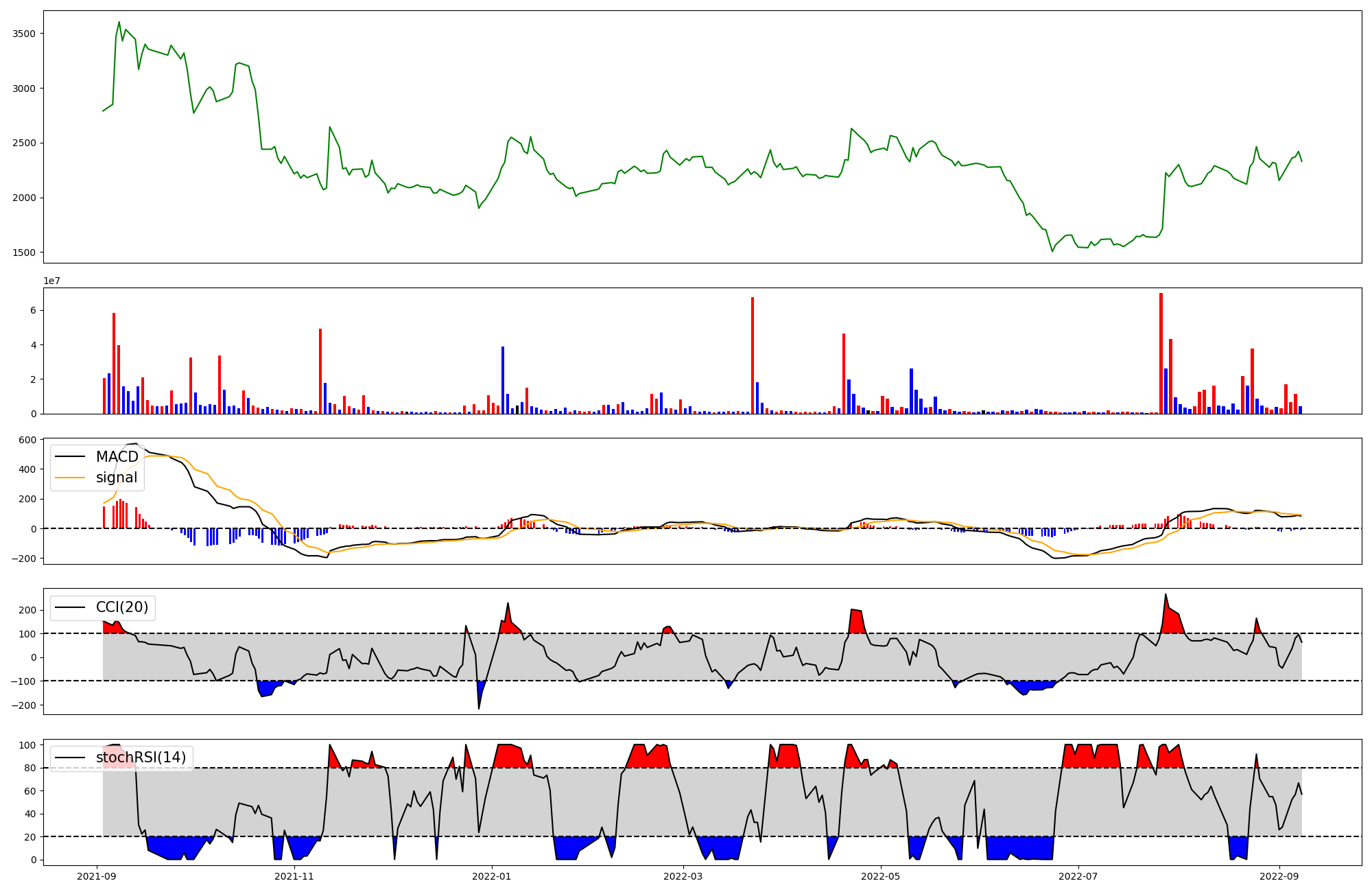Select the 2022-07 x-axis date label
The image size is (1372, 892).
[1078, 876]
